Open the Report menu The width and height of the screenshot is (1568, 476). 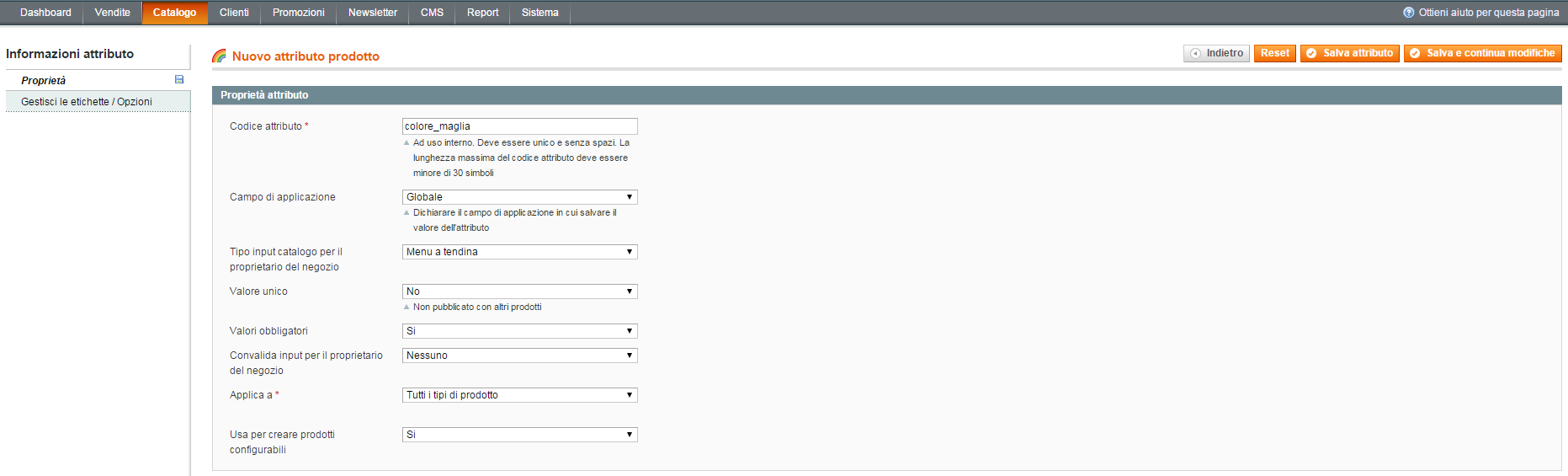pyautogui.click(x=483, y=13)
